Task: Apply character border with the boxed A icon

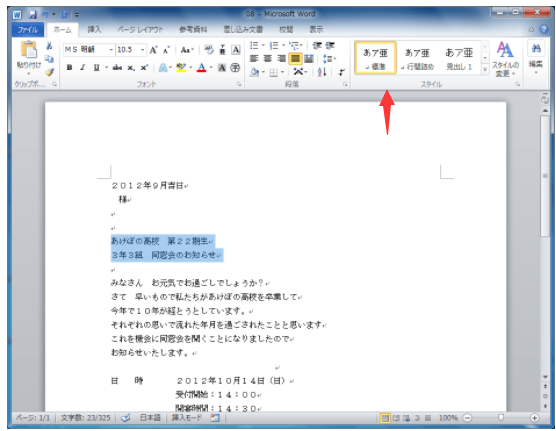Action: pyautogui.click(x=236, y=50)
